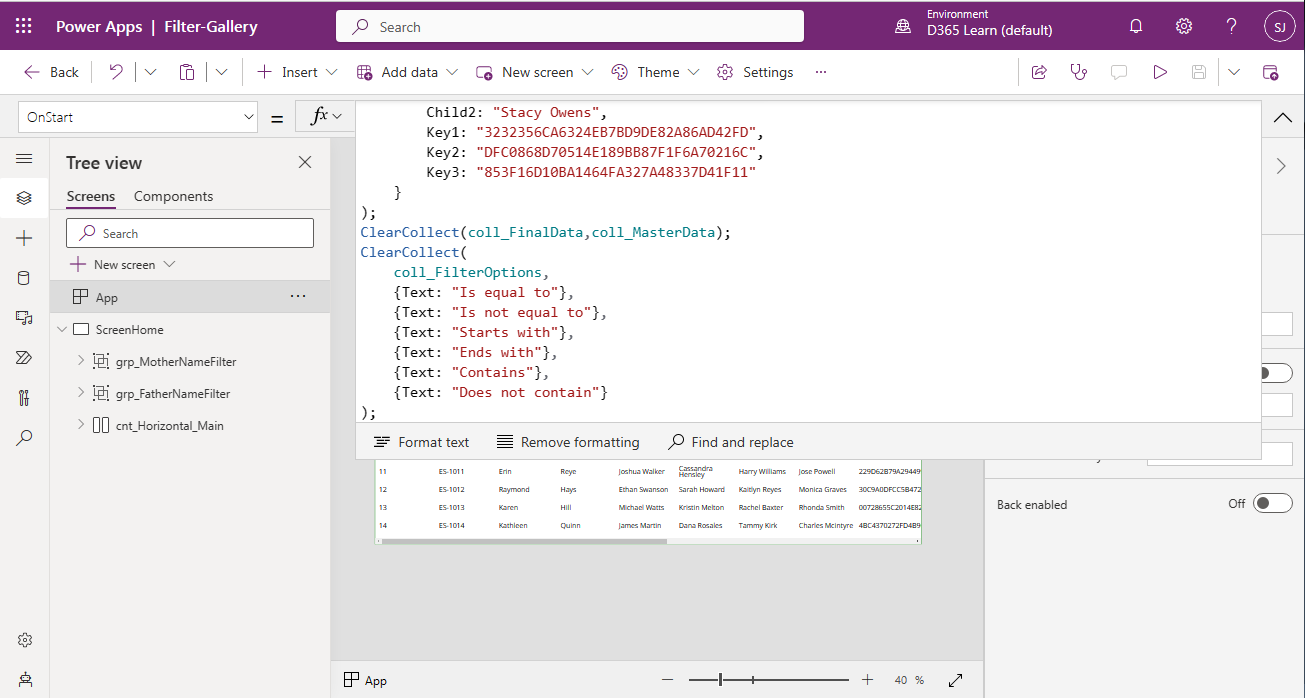Click the Publish icon

(1271, 72)
